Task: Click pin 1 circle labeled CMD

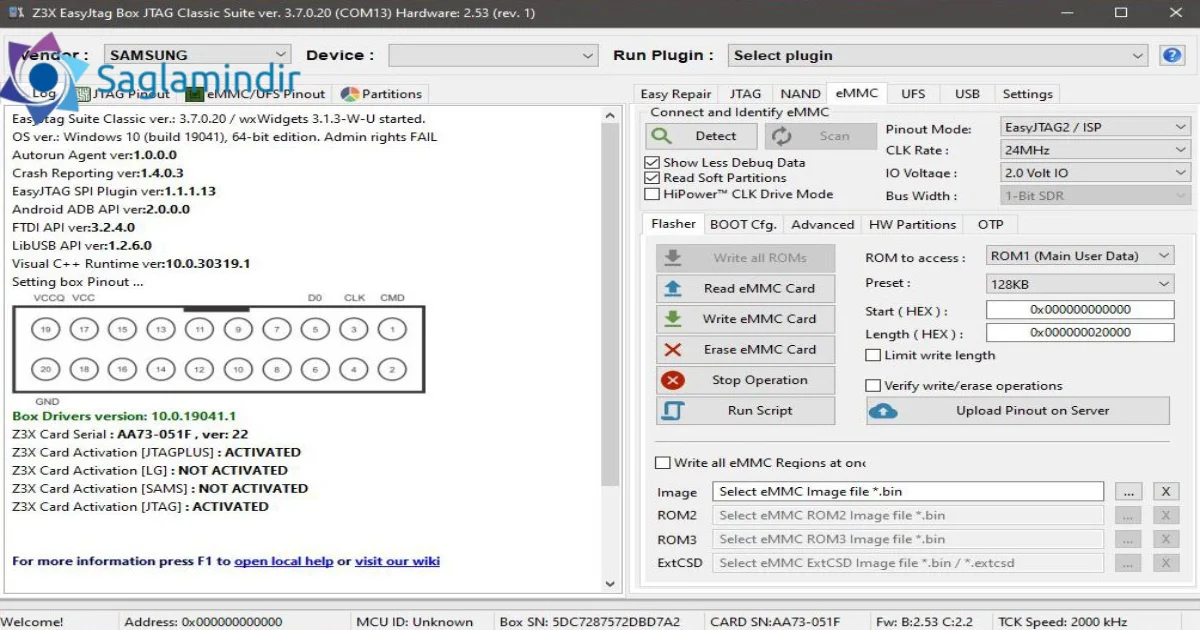Action: (x=392, y=329)
